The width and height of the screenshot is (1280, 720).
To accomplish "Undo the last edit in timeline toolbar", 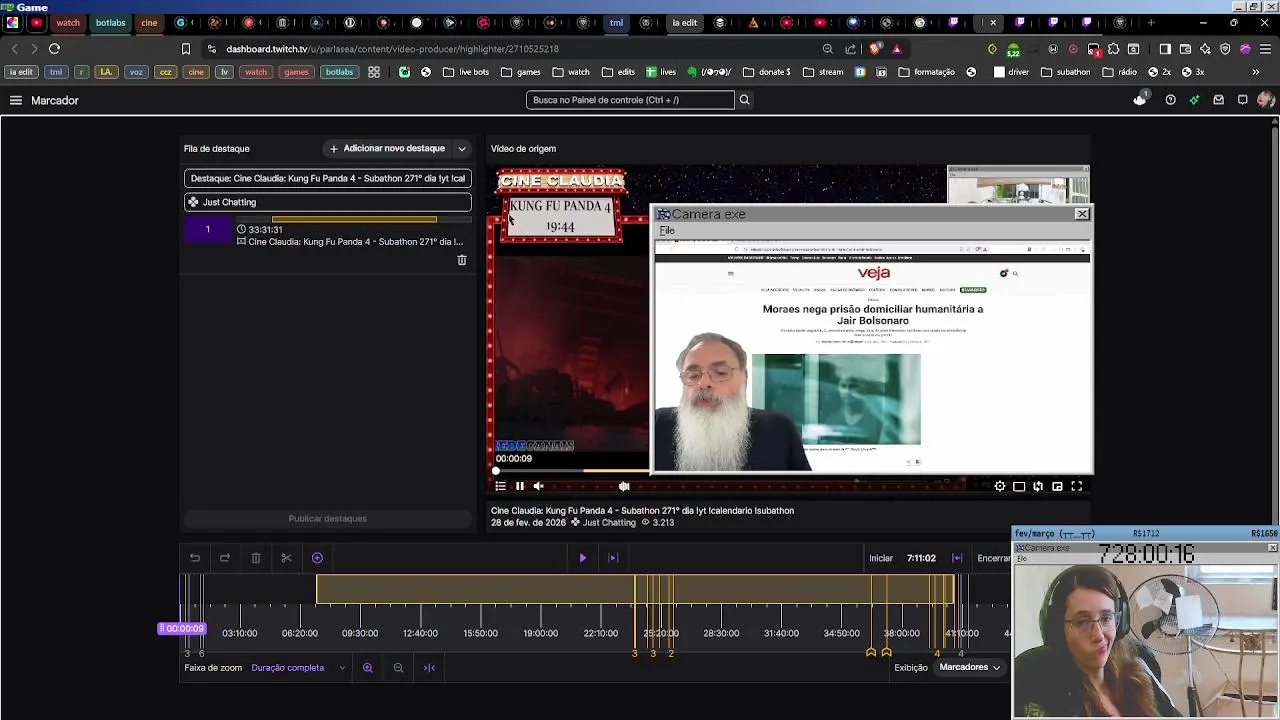I will [195, 558].
